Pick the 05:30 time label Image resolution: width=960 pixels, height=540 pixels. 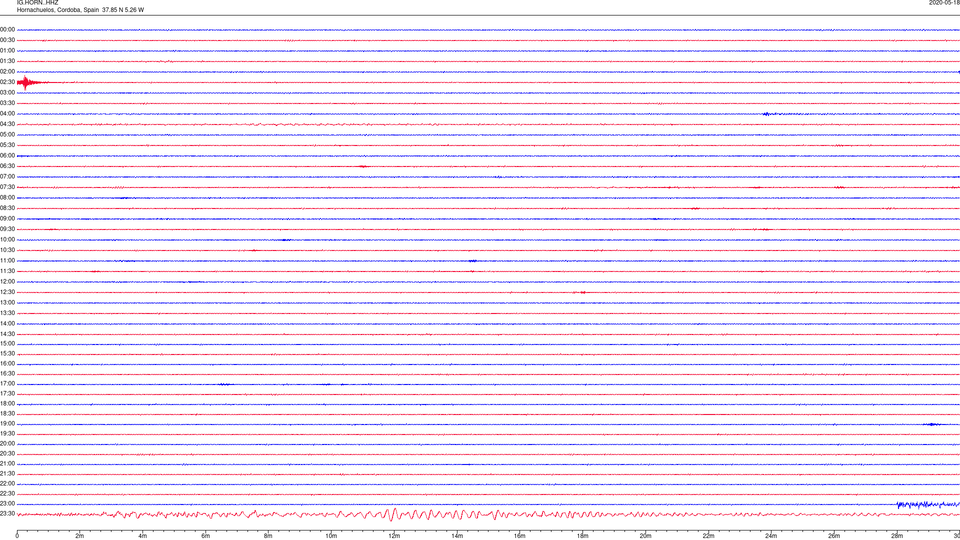click(x=7, y=145)
